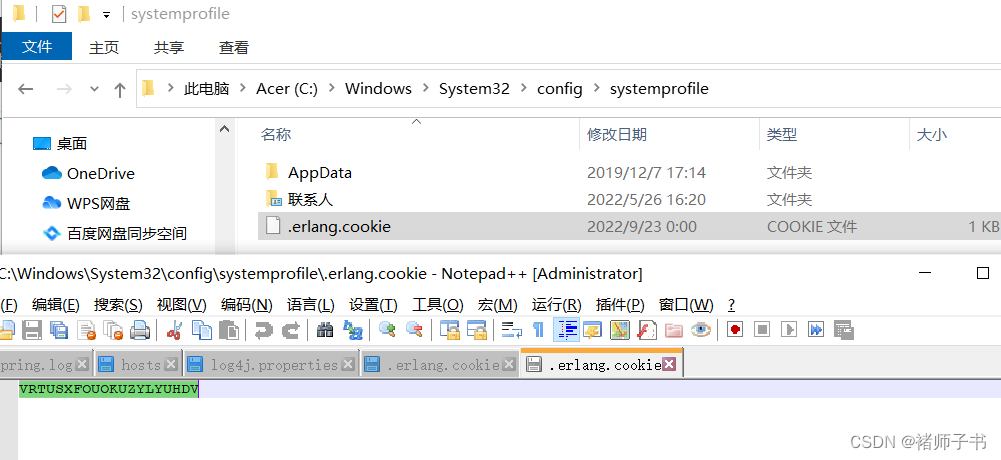Toggle synchronize vertical scrolling icon
This screenshot has height=460, width=1001.
(449, 330)
